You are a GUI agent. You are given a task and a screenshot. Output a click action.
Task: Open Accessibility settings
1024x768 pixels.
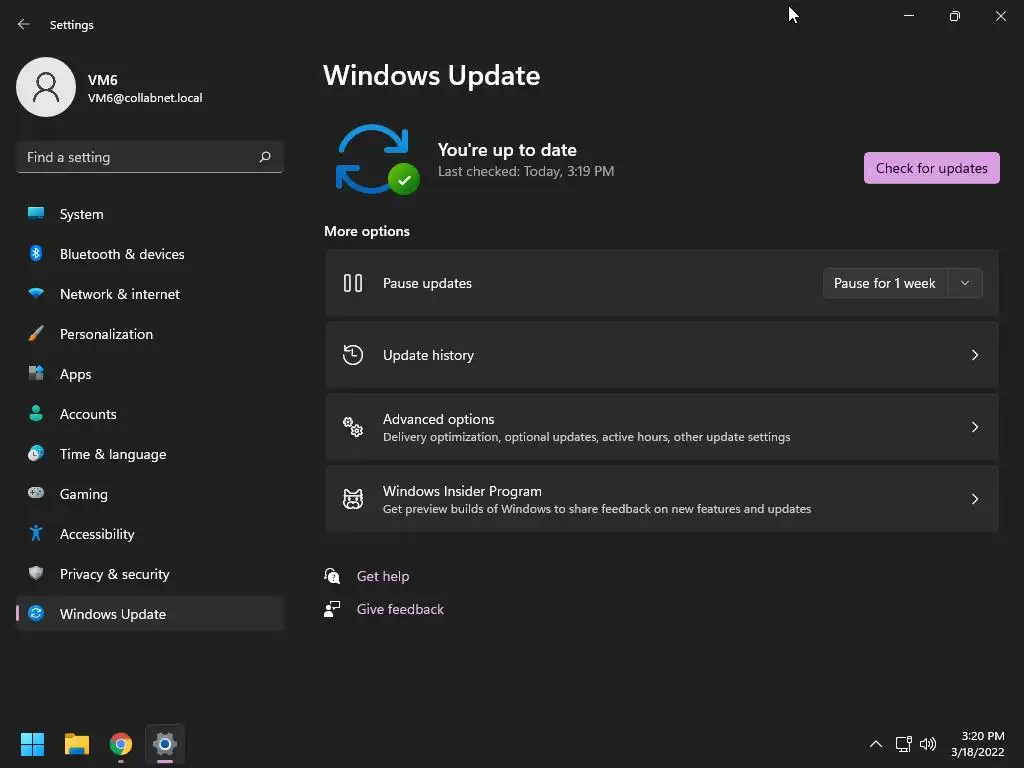(150, 534)
